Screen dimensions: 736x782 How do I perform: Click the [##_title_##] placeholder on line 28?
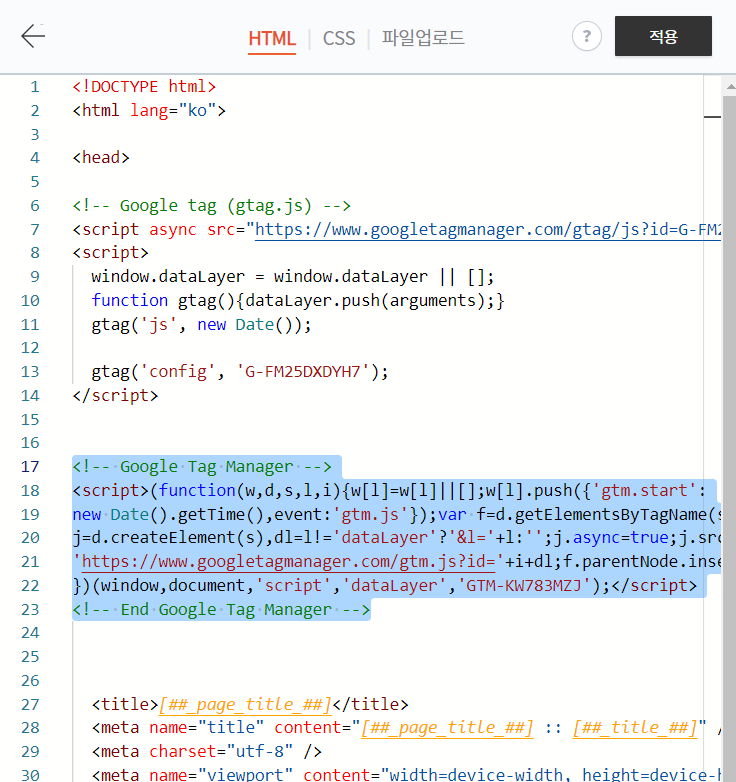coord(635,728)
